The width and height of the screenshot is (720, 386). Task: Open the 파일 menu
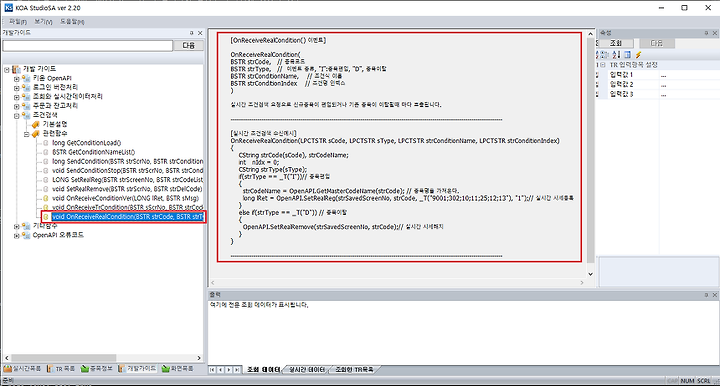(x=18, y=22)
